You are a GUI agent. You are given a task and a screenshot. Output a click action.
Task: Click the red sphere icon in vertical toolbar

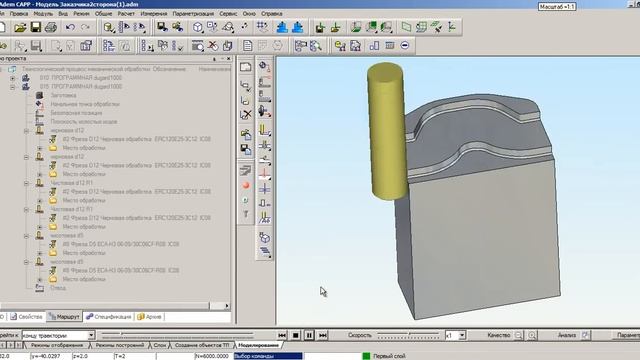tap(246, 185)
